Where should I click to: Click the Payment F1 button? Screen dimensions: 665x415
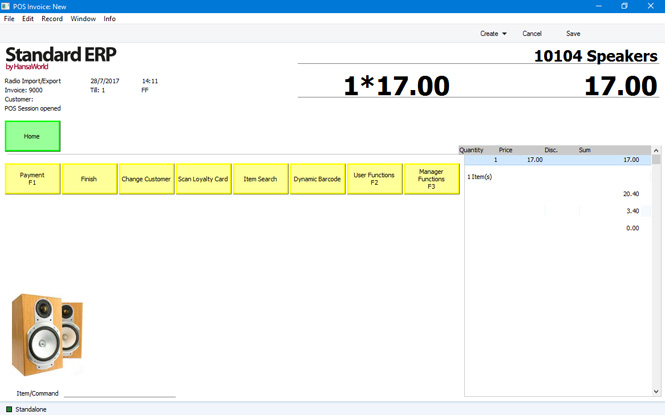click(x=33, y=179)
